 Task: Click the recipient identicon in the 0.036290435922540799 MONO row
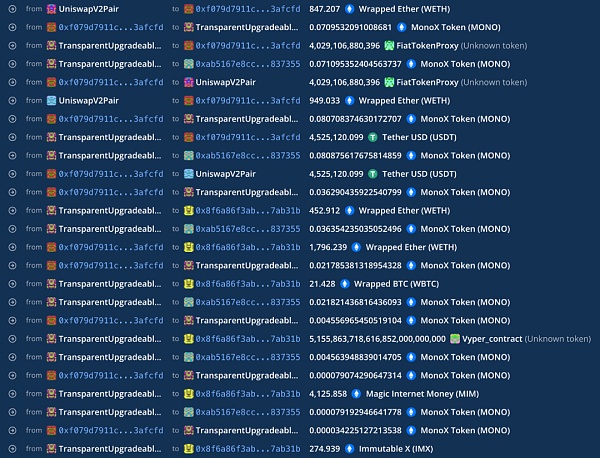[x=188, y=192]
